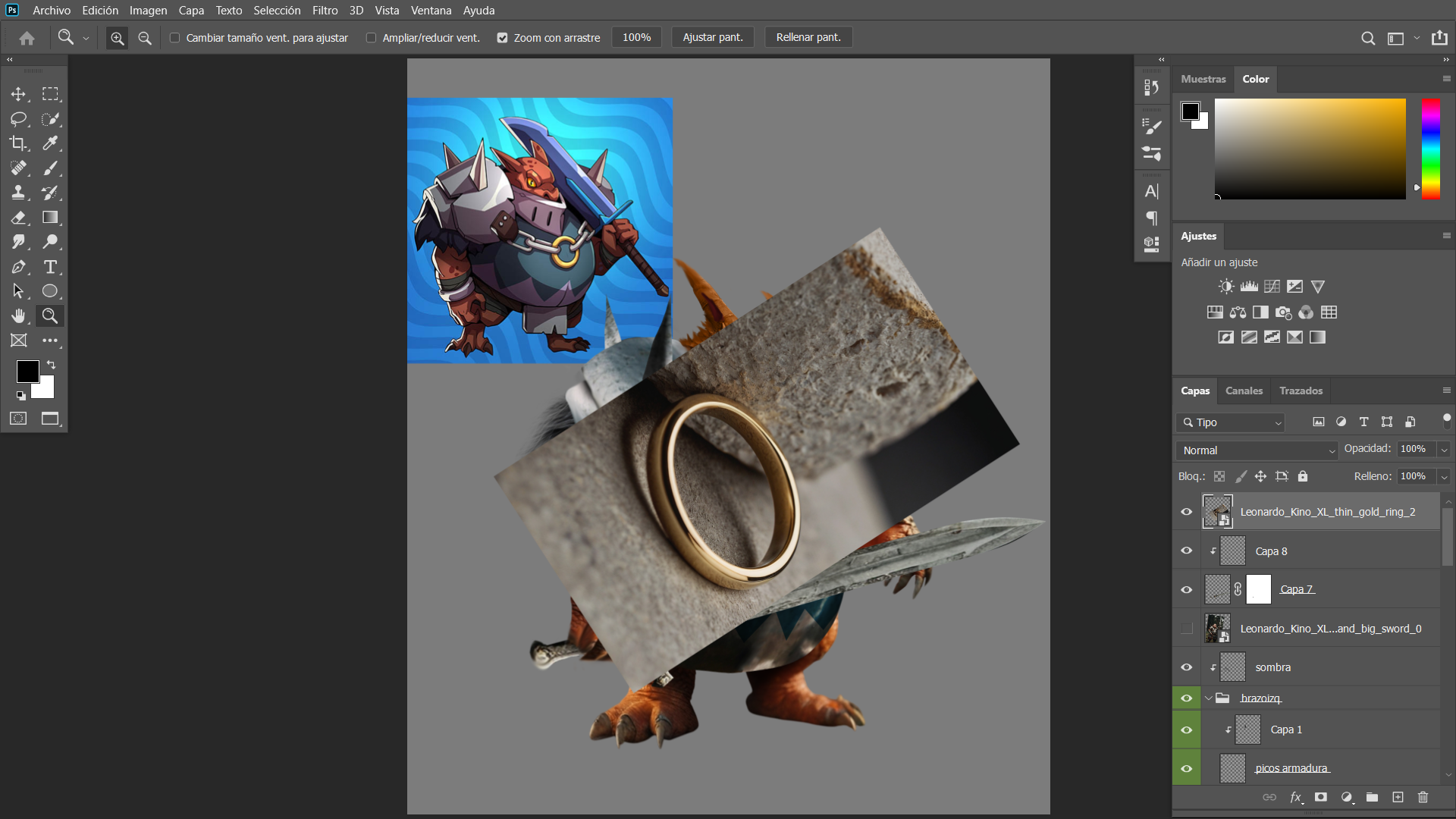Click the foreground color swatch in toolbar
Screen dimensions: 1456x819
[x=27, y=372]
